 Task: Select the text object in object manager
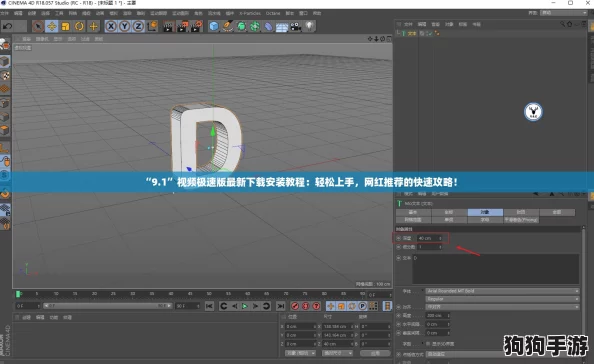pos(411,33)
